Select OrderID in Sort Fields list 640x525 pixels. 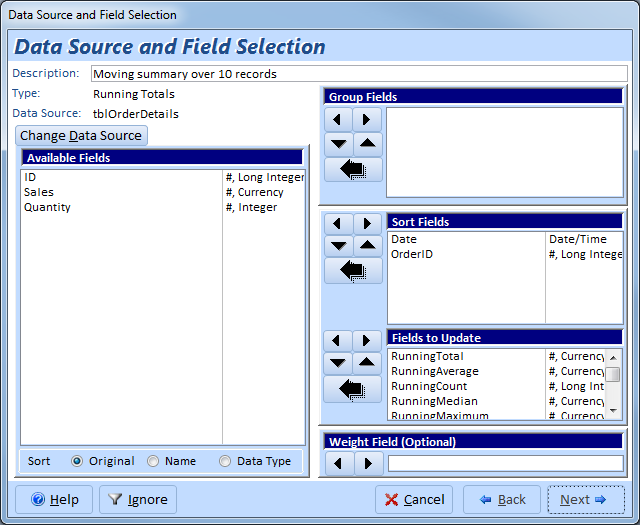[412, 254]
